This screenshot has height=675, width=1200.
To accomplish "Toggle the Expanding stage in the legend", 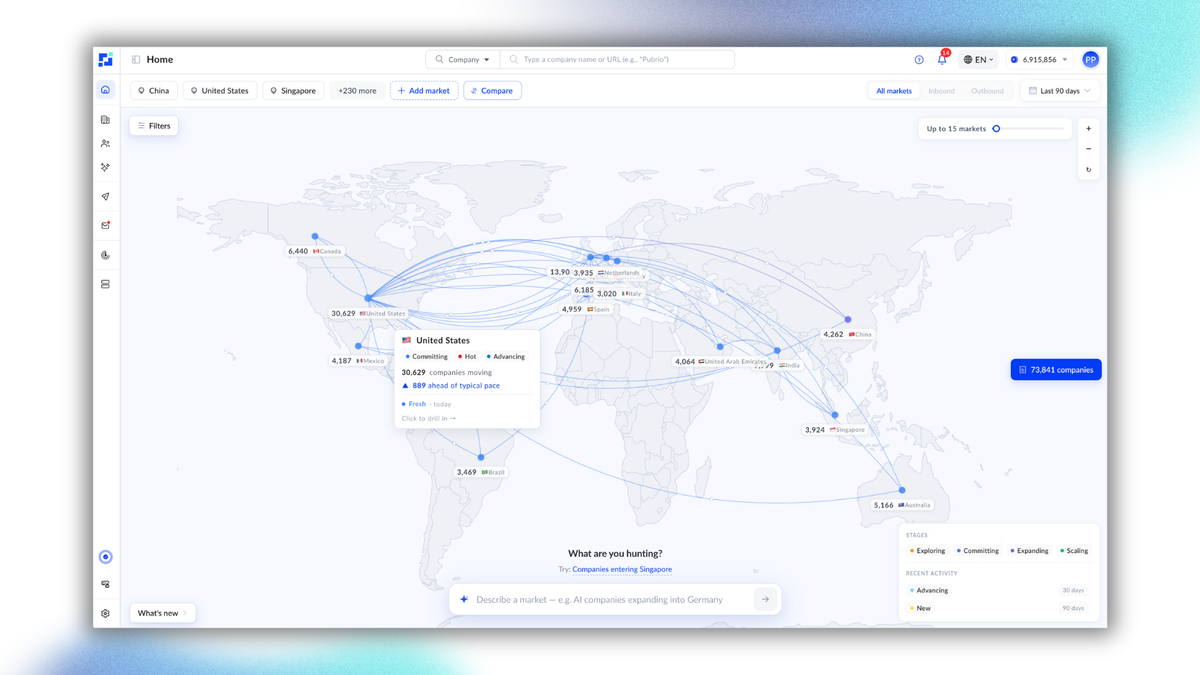I will point(1029,551).
